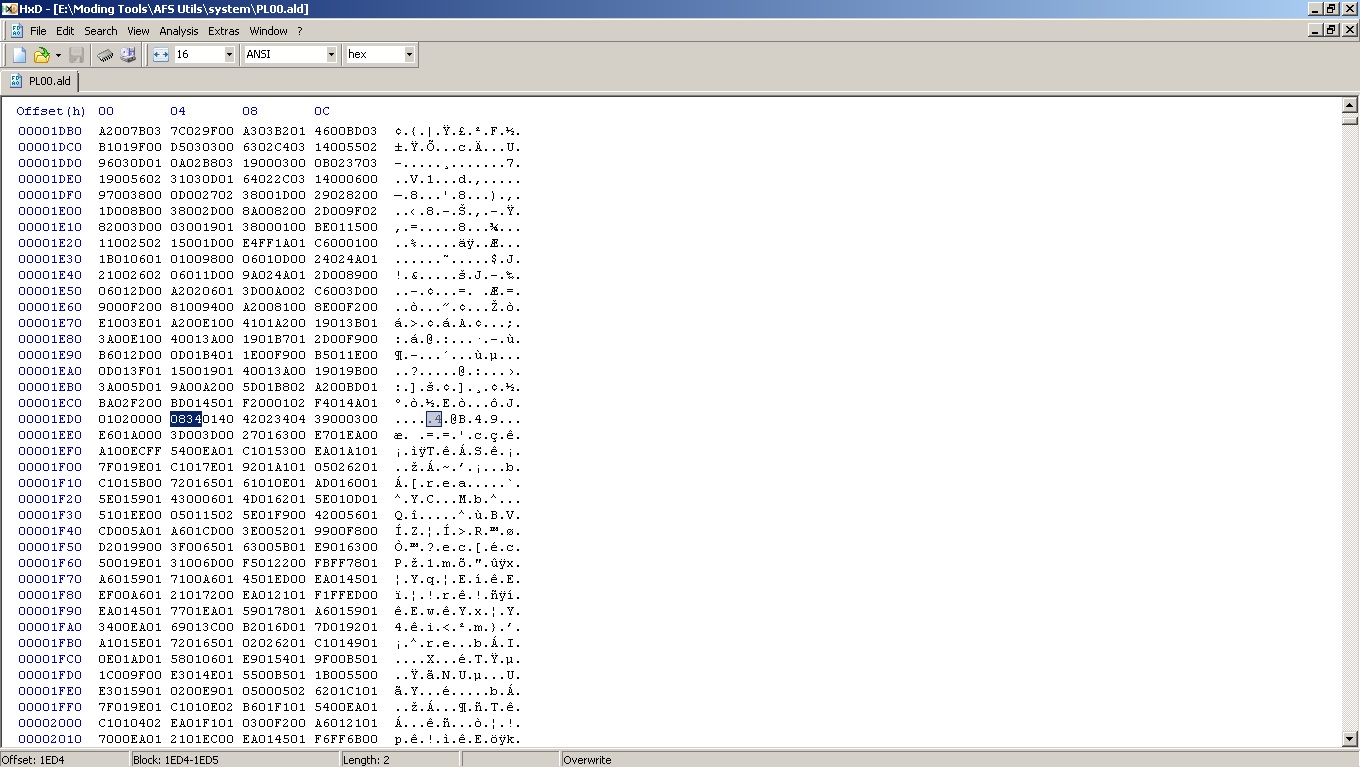
Task: Click hex group 39000300 in row 00001ED0
Action: (346, 419)
